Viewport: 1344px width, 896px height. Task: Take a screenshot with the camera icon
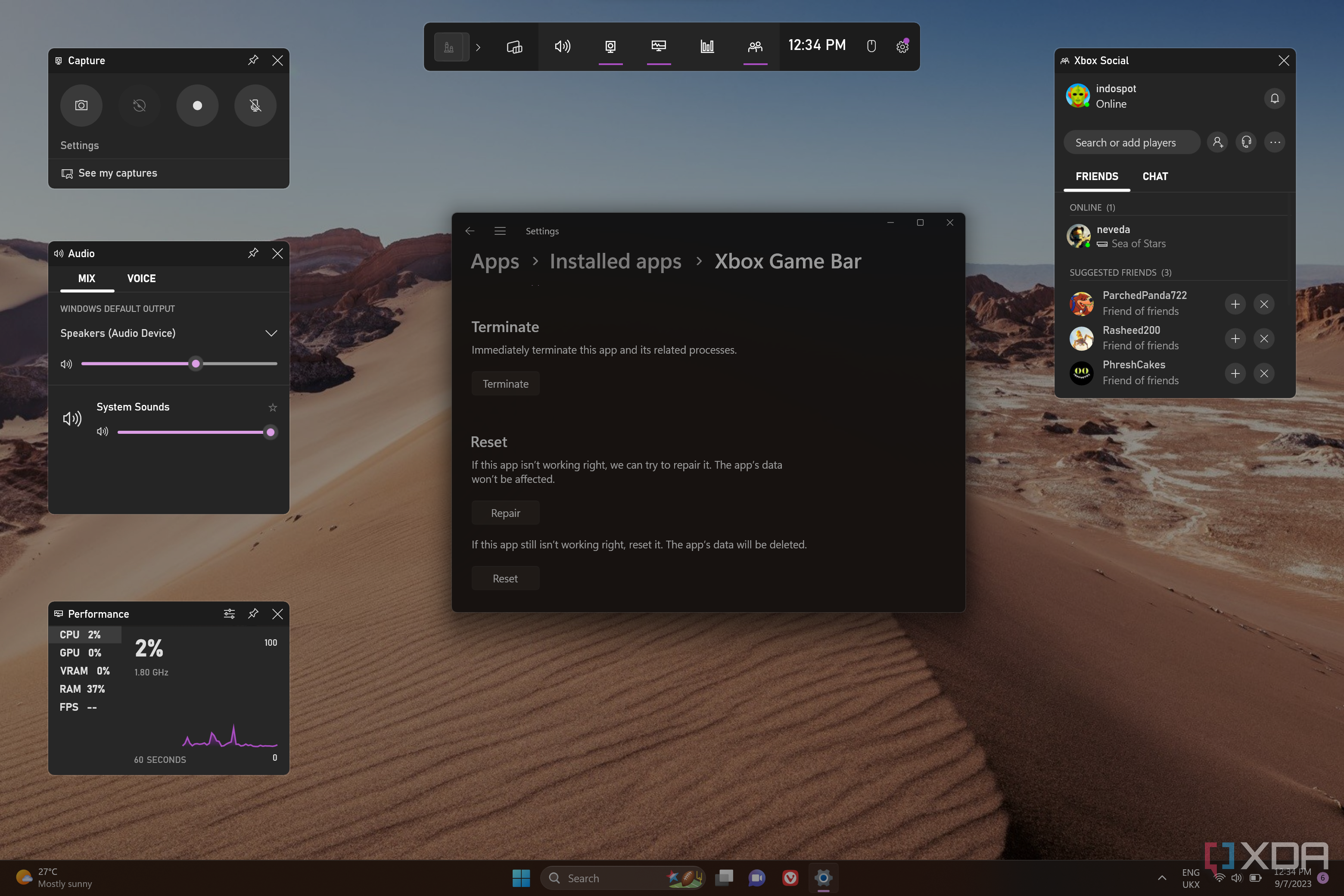point(81,105)
